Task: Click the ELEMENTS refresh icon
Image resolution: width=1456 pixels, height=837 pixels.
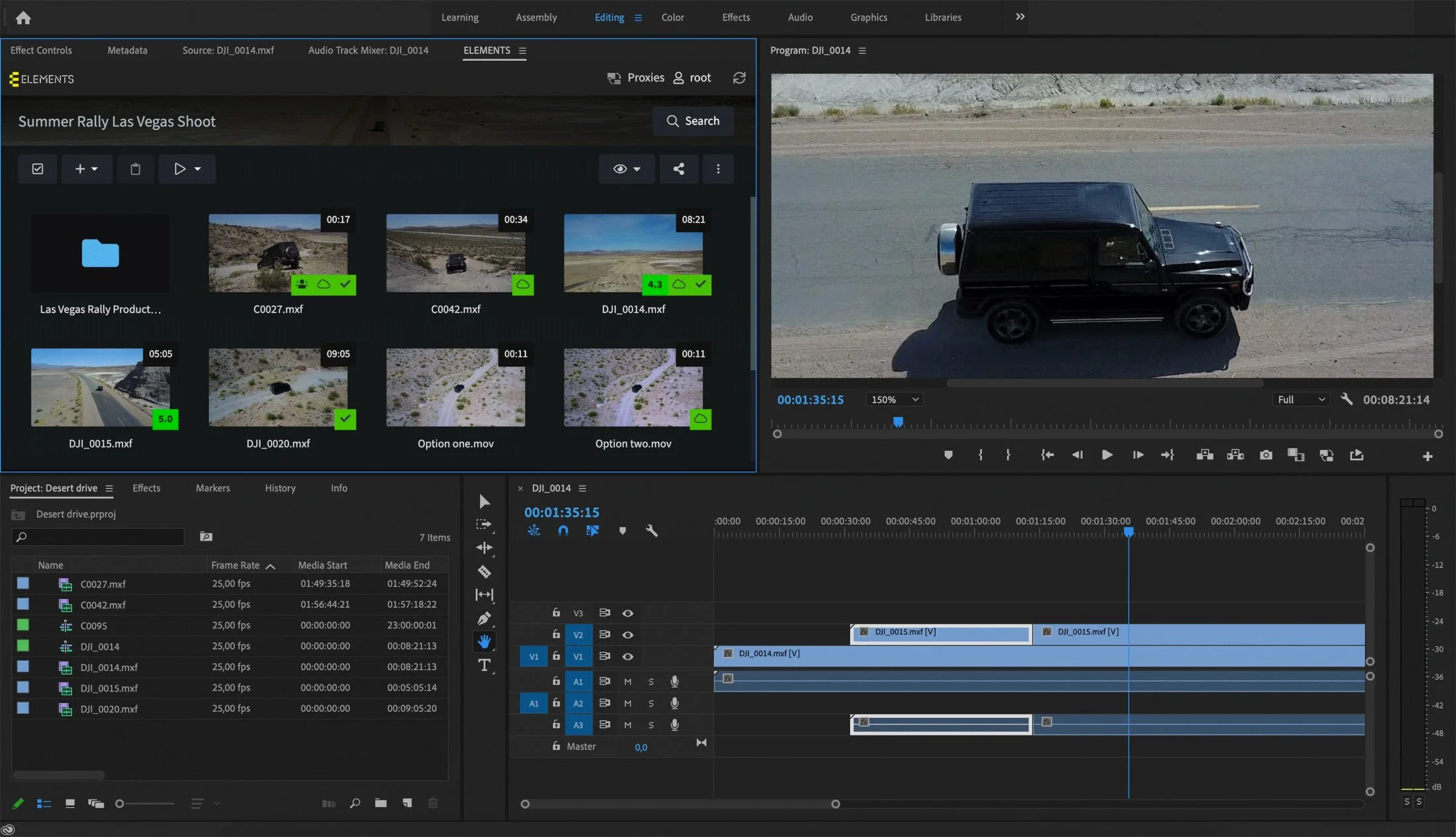Action: [x=739, y=77]
